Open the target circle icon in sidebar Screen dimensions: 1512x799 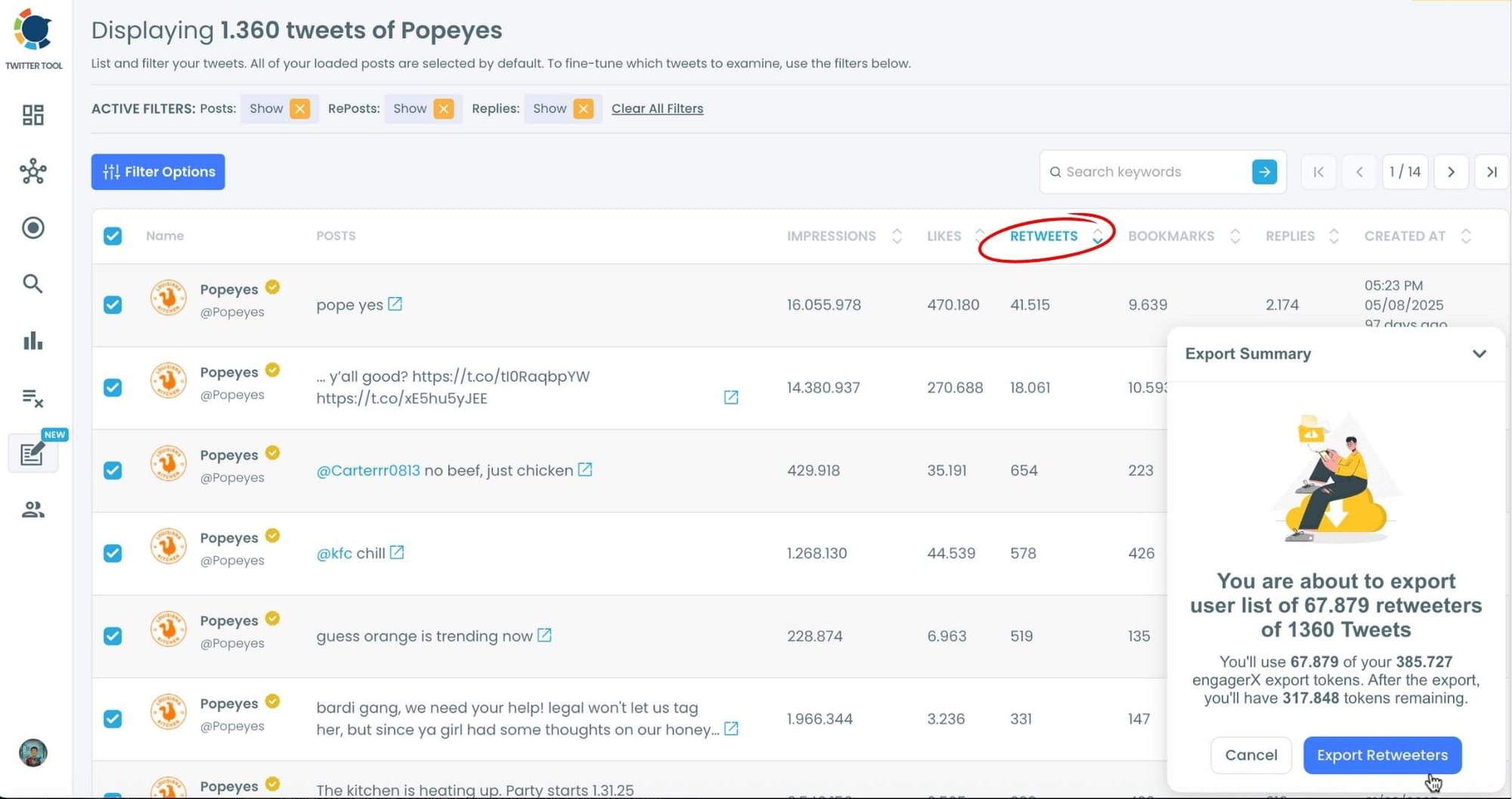[x=33, y=228]
